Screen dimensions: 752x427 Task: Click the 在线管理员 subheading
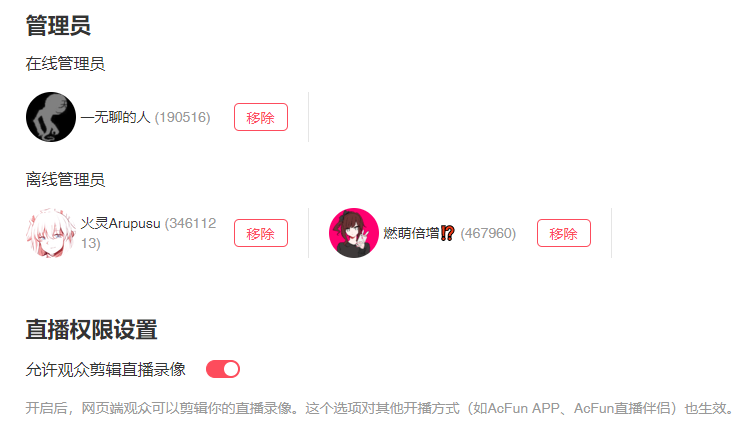[65, 64]
